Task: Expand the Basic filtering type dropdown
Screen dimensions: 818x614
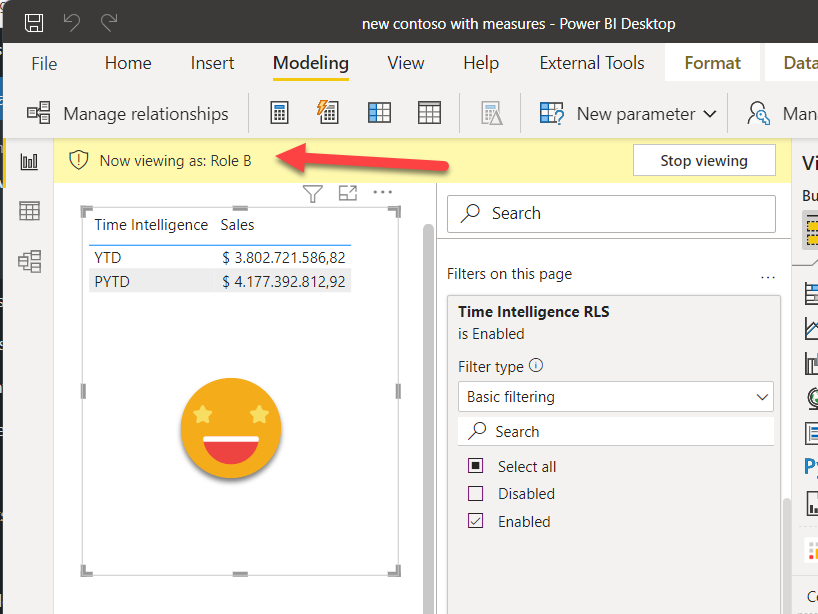Action: 615,397
